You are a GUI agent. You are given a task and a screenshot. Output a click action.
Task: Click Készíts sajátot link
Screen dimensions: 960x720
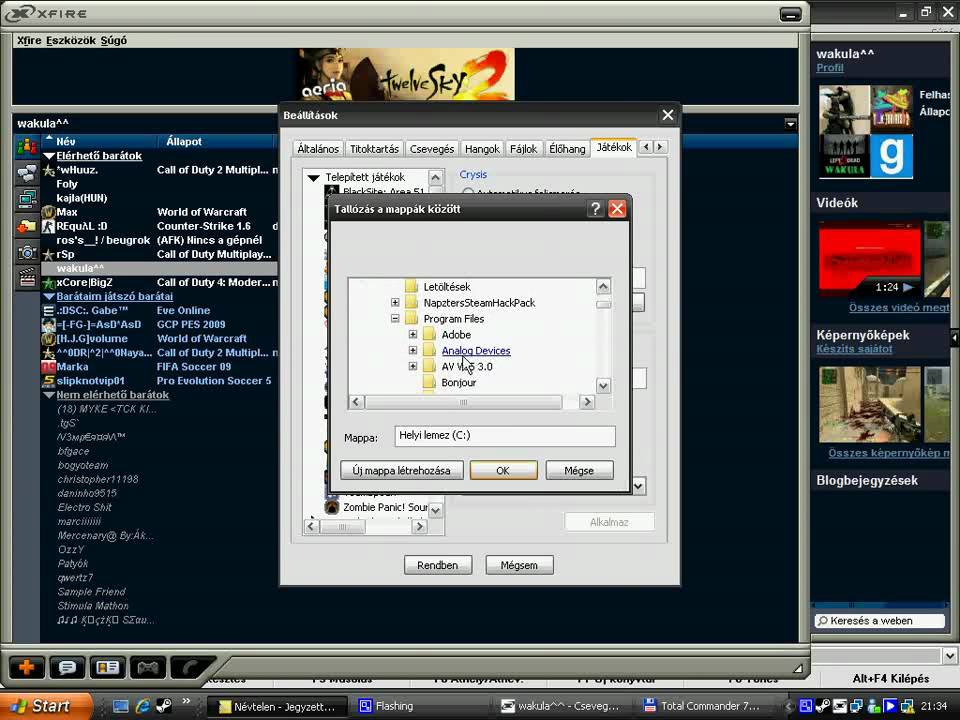[x=854, y=349]
